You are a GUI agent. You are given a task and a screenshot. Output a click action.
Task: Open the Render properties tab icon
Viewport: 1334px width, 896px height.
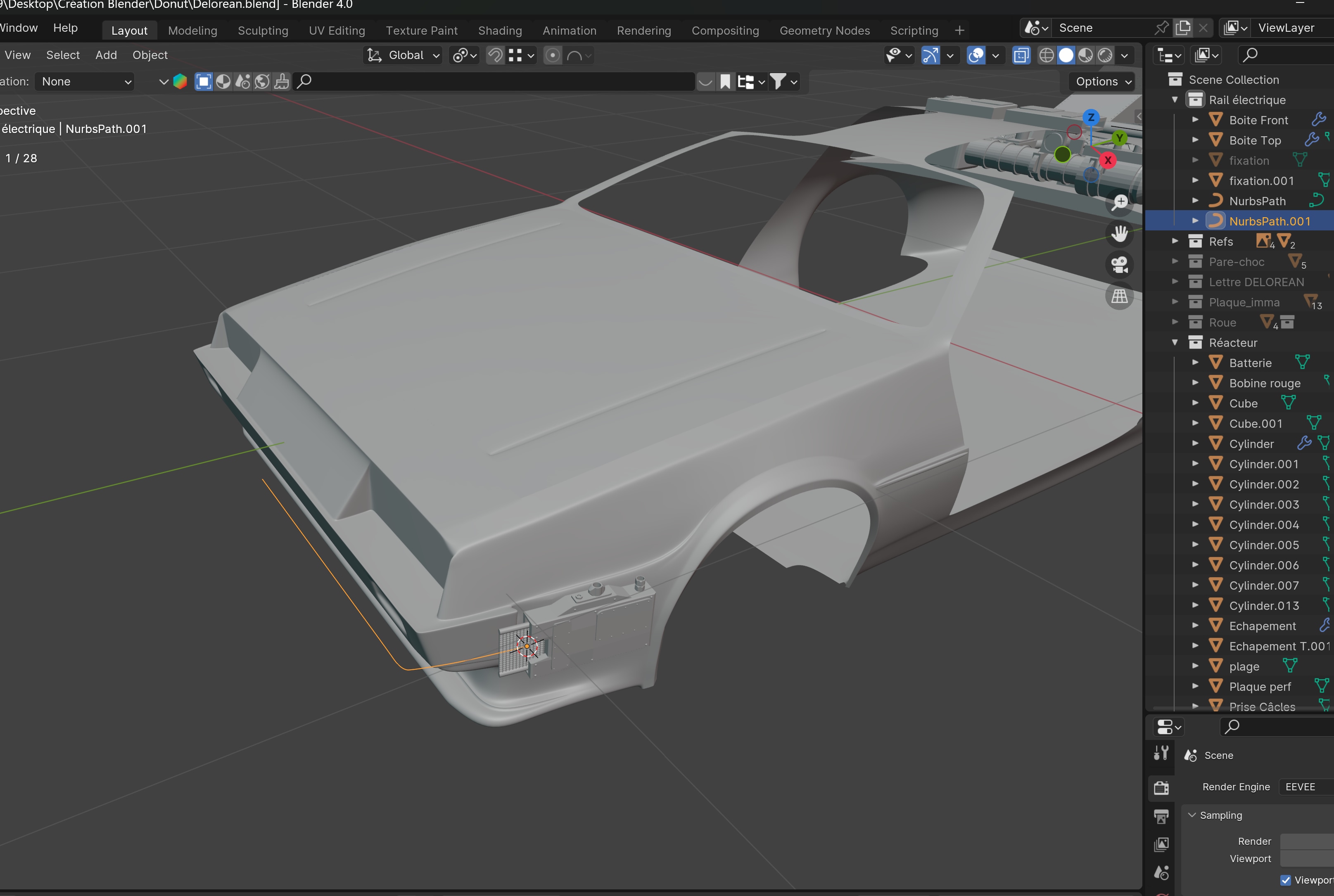coord(1161,788)
